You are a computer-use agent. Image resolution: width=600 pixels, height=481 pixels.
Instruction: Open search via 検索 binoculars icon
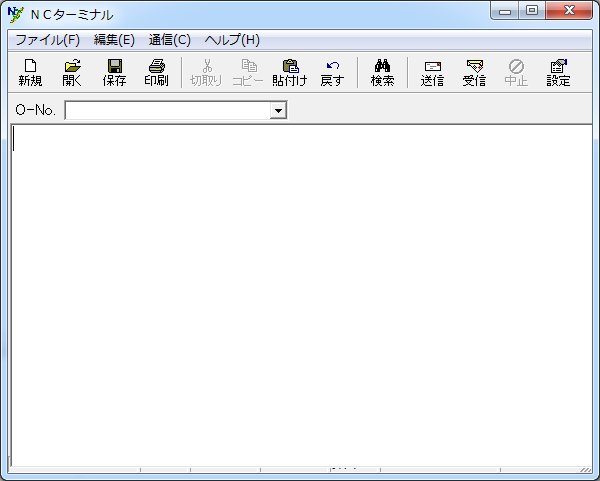tap(382, 72)
